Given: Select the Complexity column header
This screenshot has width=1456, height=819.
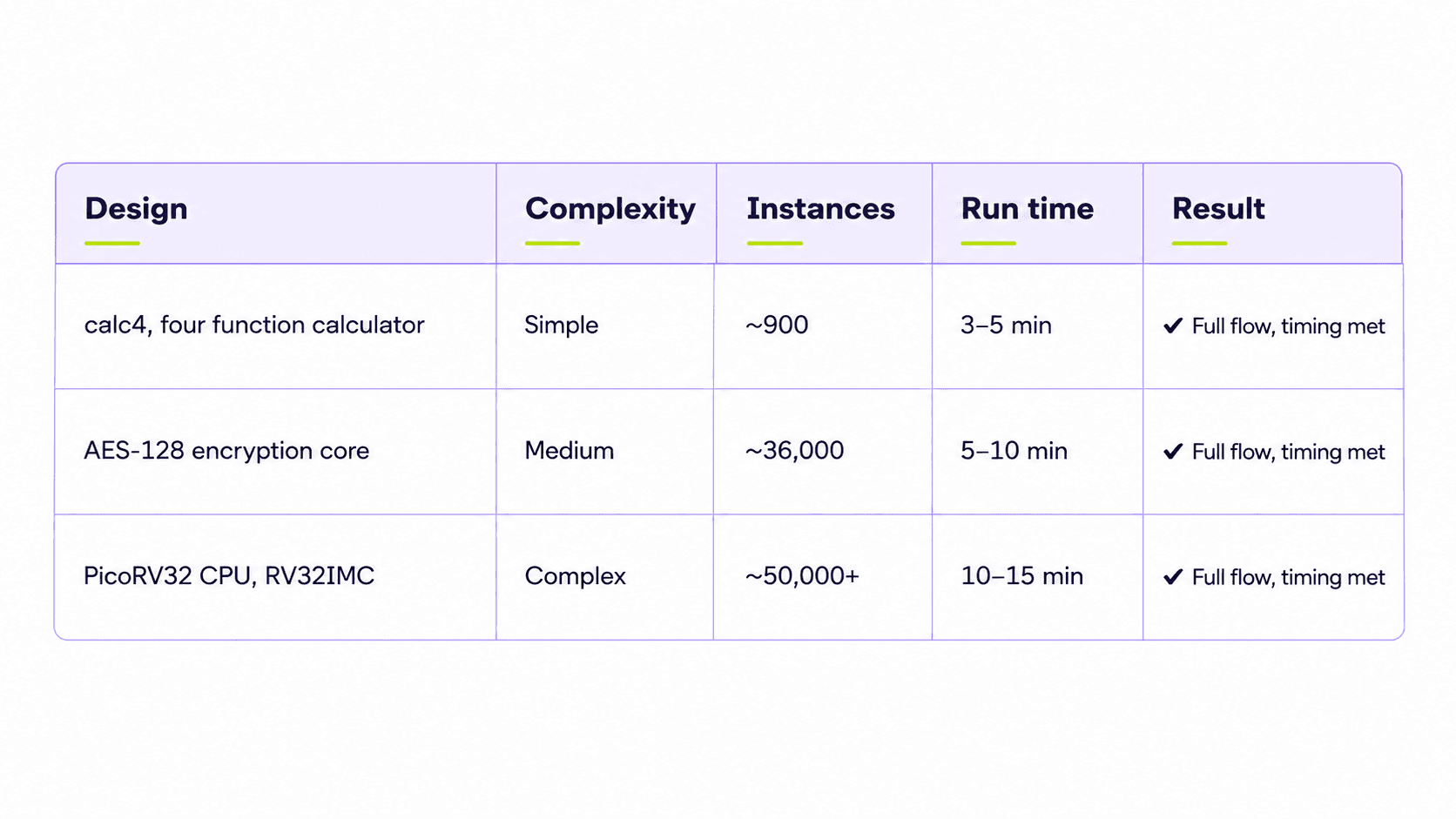Looking at the screenshot, I should (x=610, y=209).
